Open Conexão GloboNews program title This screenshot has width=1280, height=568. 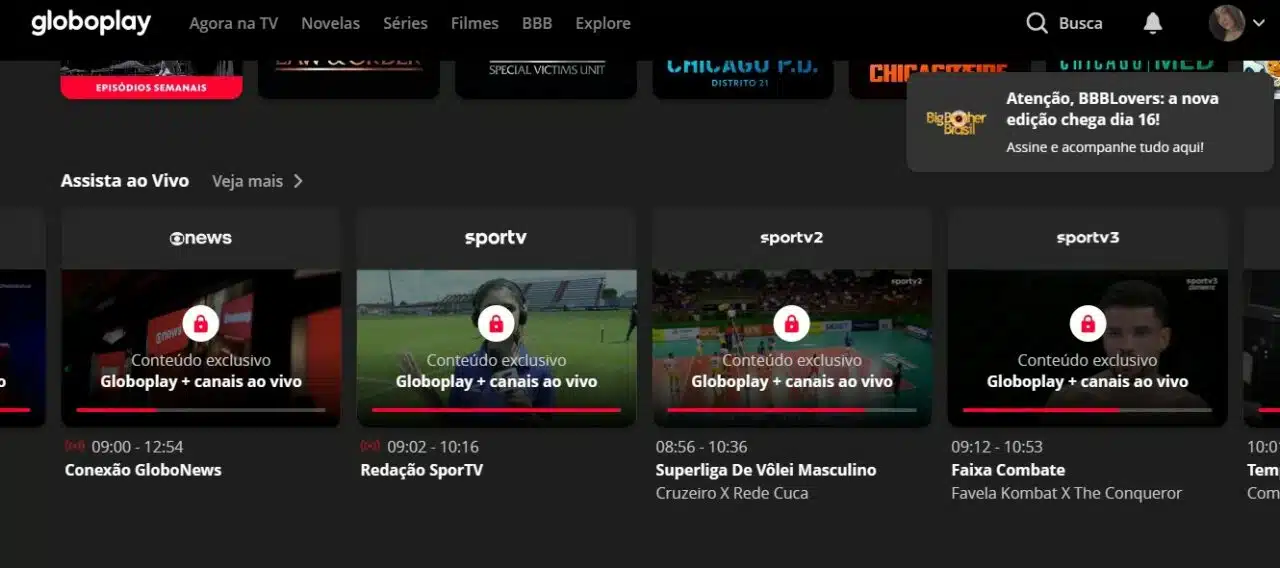143,470
